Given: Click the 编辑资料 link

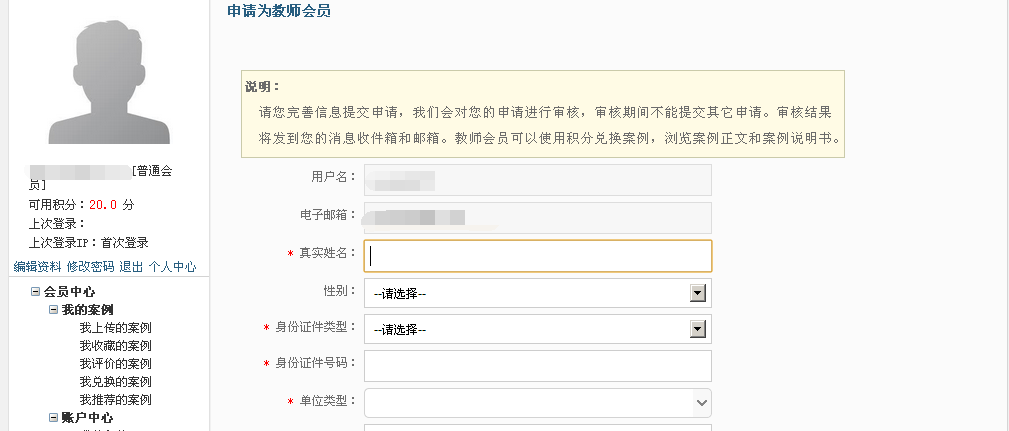Looking at the screenshot, I should (x=37, y=267).
